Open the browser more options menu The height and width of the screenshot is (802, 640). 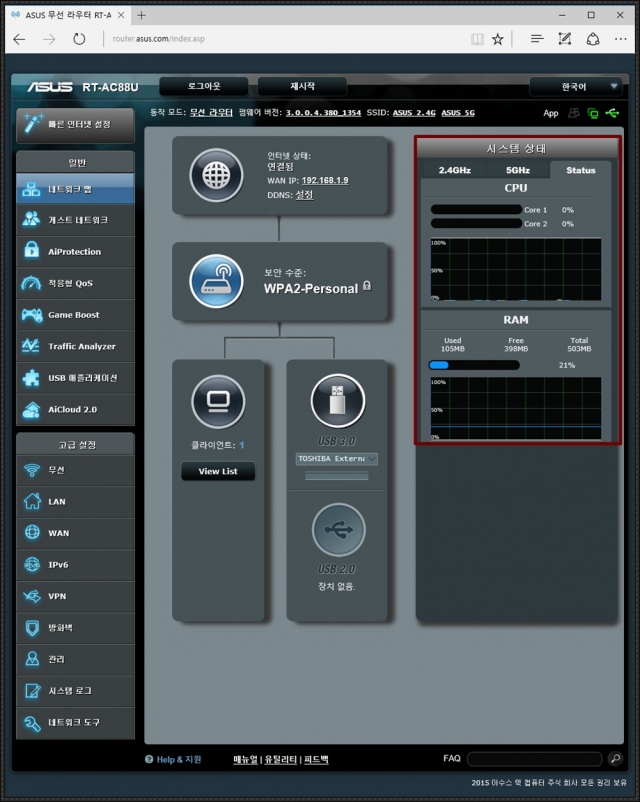[621, 39]
